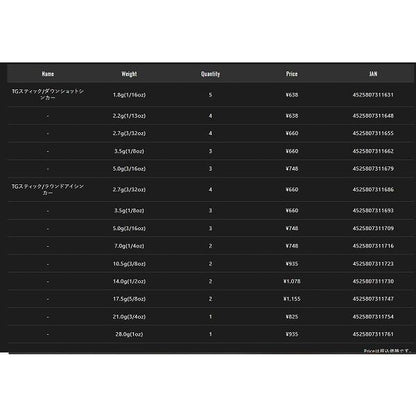This screenshot has width=416, height=416.
Task: Click JAN code 4525807311662
Action: 373,151
